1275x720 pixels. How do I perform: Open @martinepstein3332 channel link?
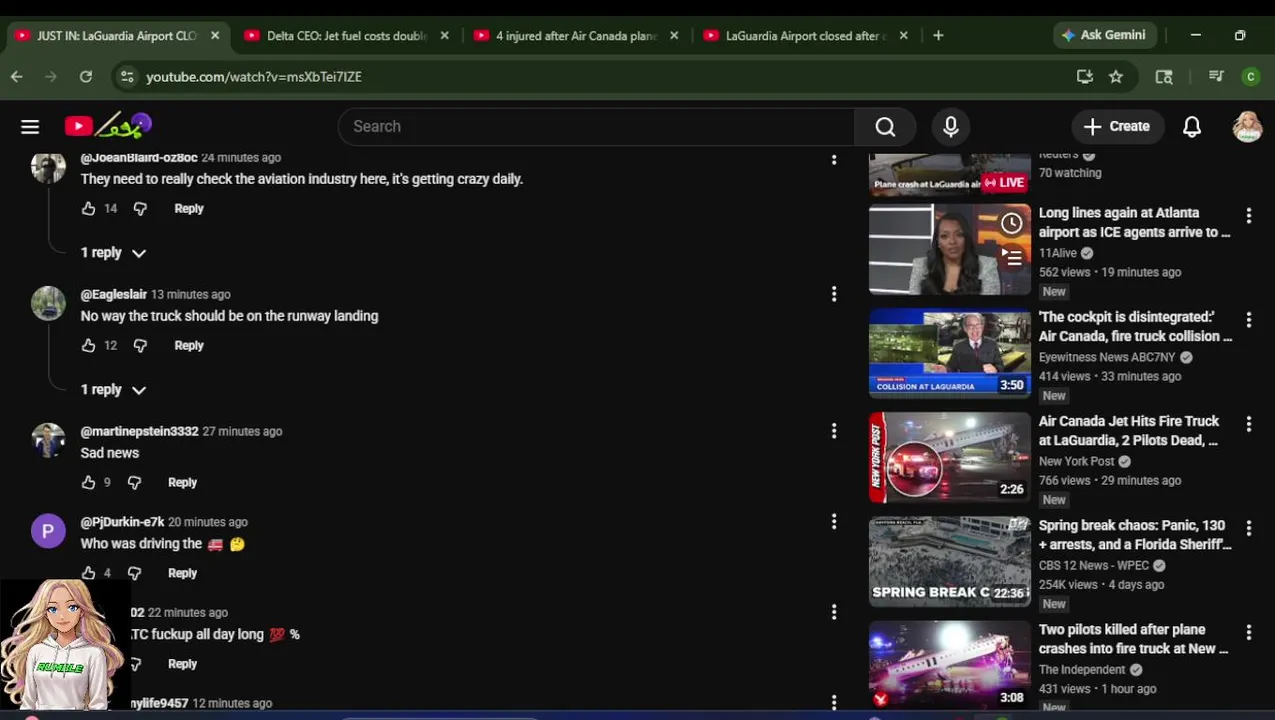pyautogui.click(x=139, y=431)
